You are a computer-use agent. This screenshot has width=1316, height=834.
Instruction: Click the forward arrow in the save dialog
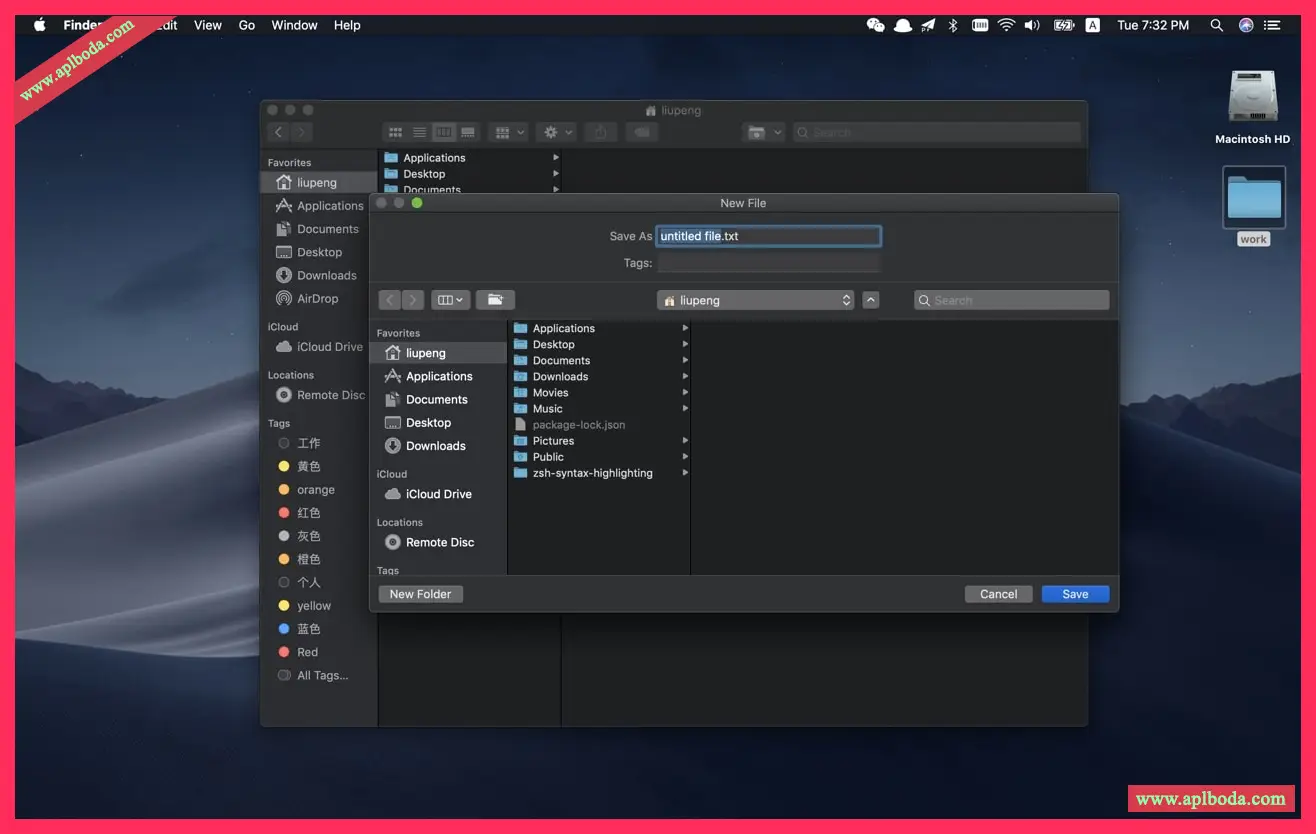click(x=413, y=300)
